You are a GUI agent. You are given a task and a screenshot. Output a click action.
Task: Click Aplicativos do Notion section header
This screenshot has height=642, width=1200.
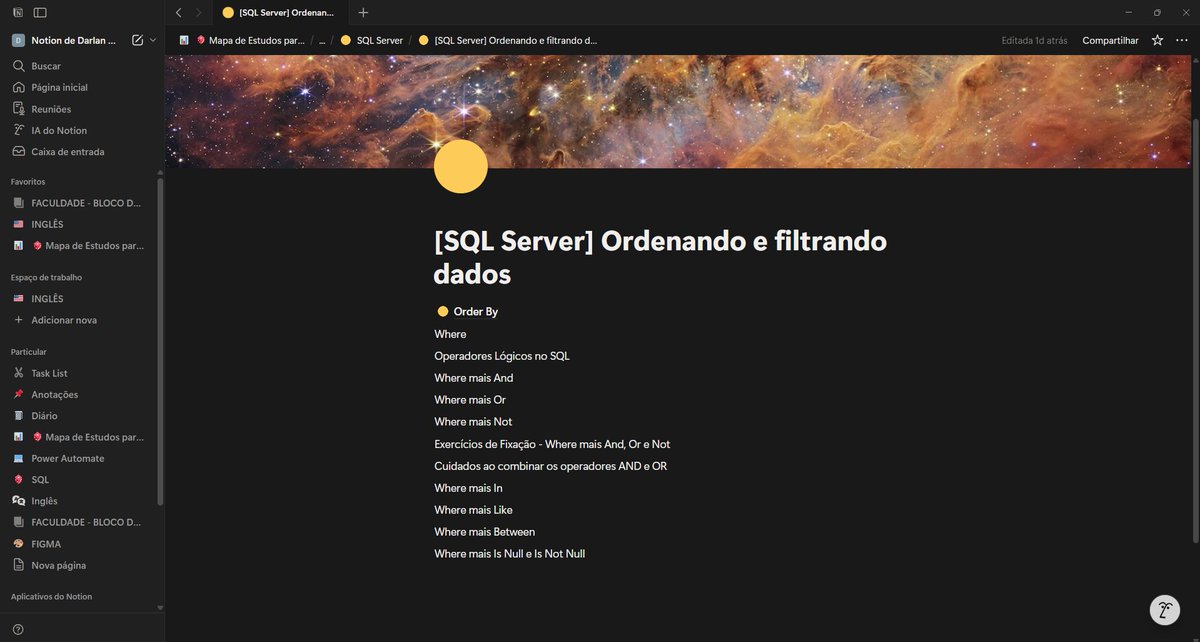(51, 596)
